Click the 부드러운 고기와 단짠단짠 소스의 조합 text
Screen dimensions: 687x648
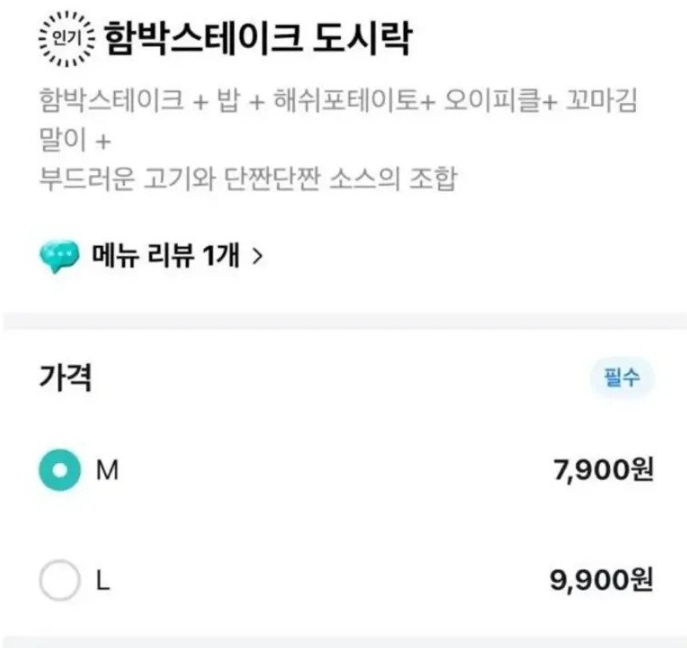tap(248, 179)
